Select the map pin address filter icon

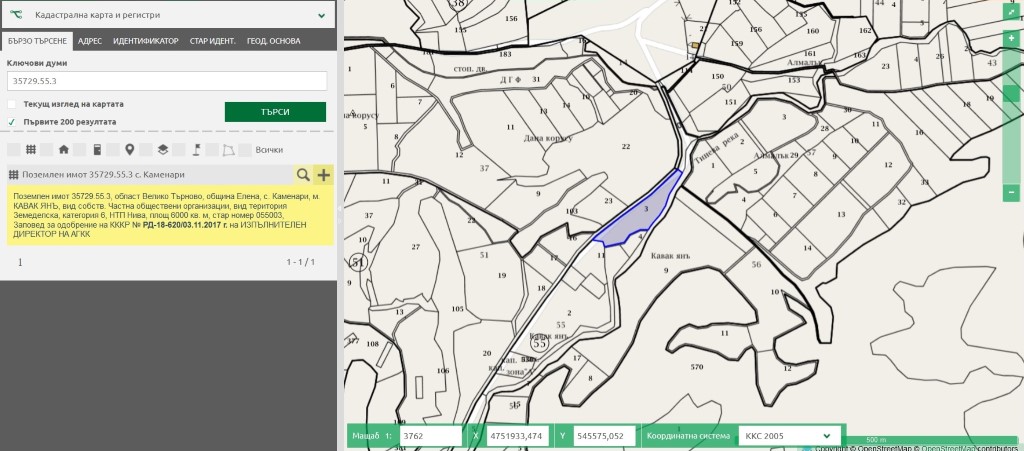pos(129,150)
